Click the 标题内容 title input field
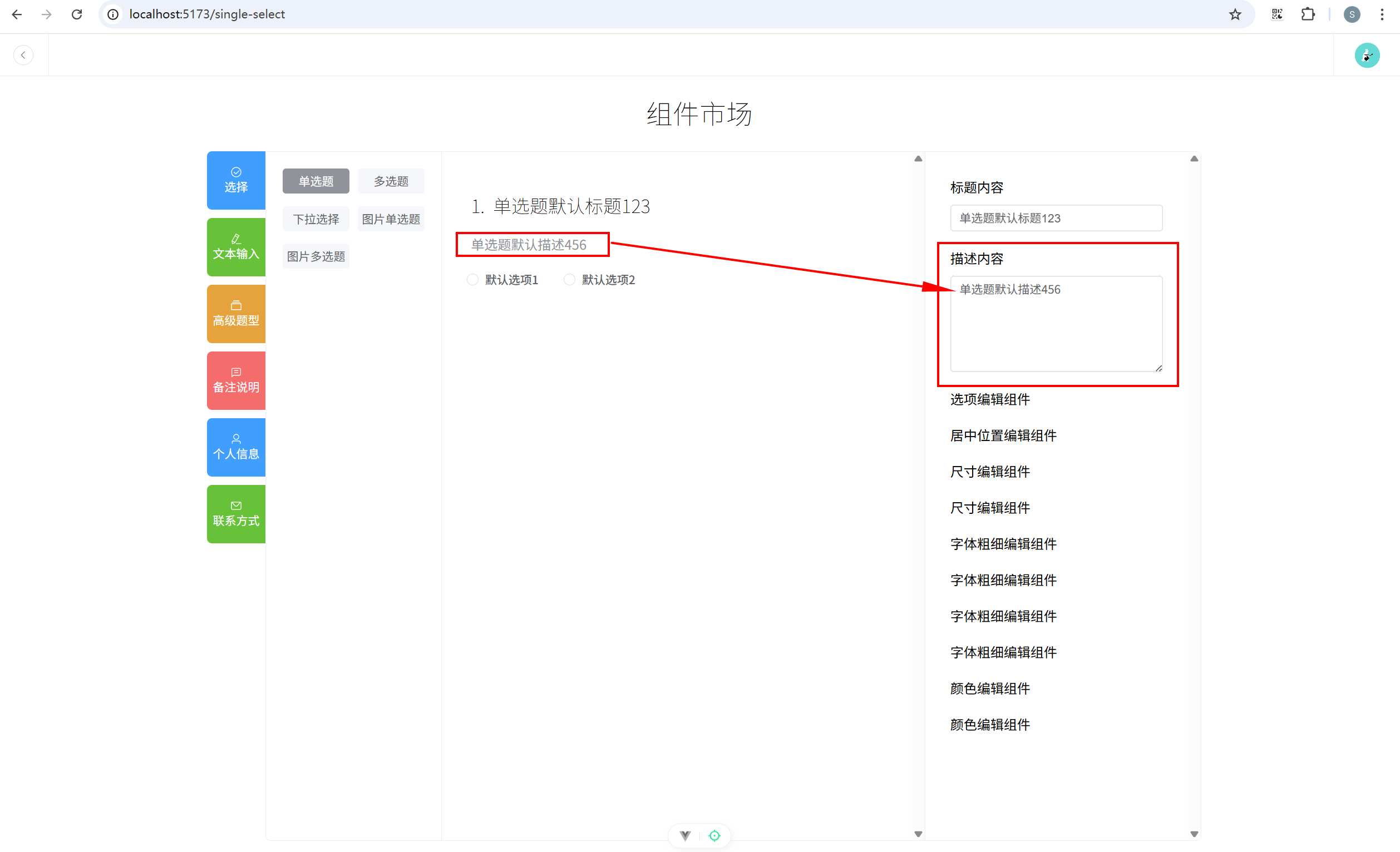 1056,218
